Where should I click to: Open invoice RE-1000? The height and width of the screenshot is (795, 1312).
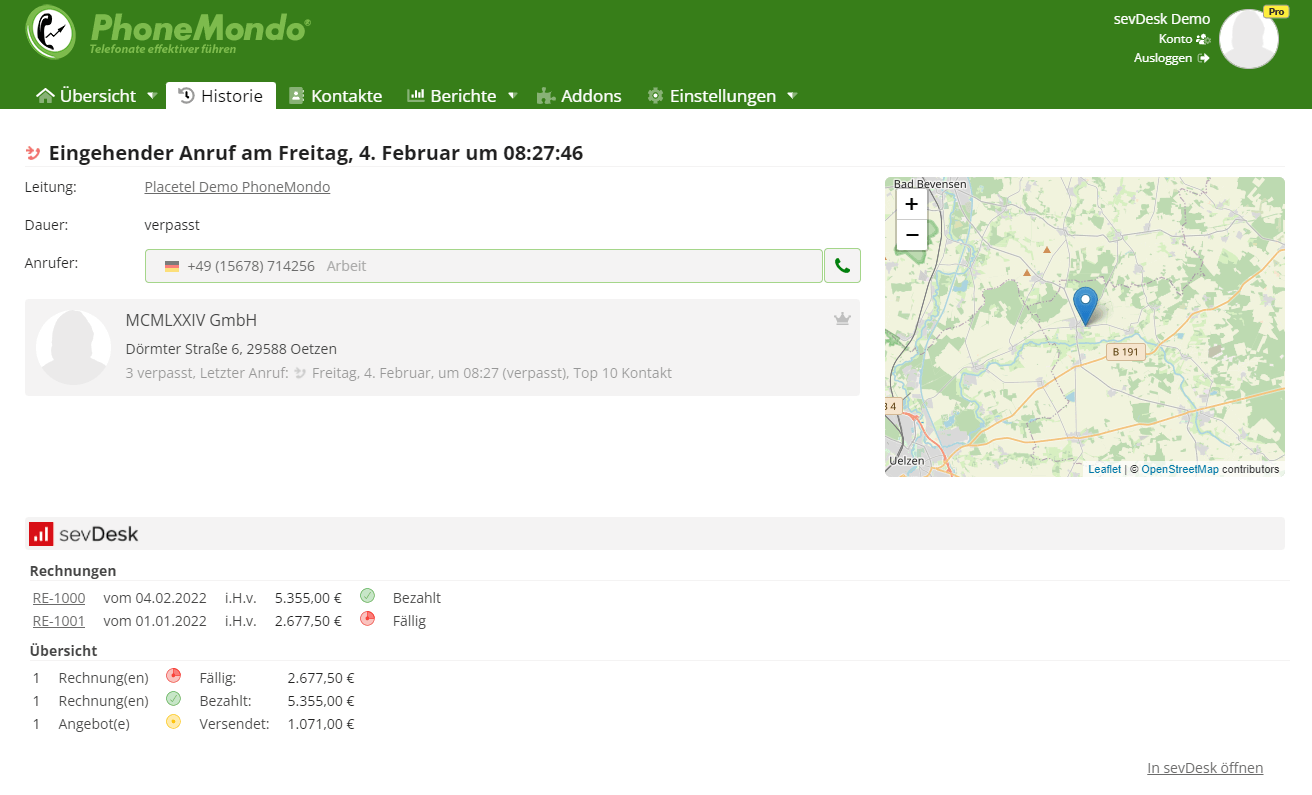coord(59,598)
